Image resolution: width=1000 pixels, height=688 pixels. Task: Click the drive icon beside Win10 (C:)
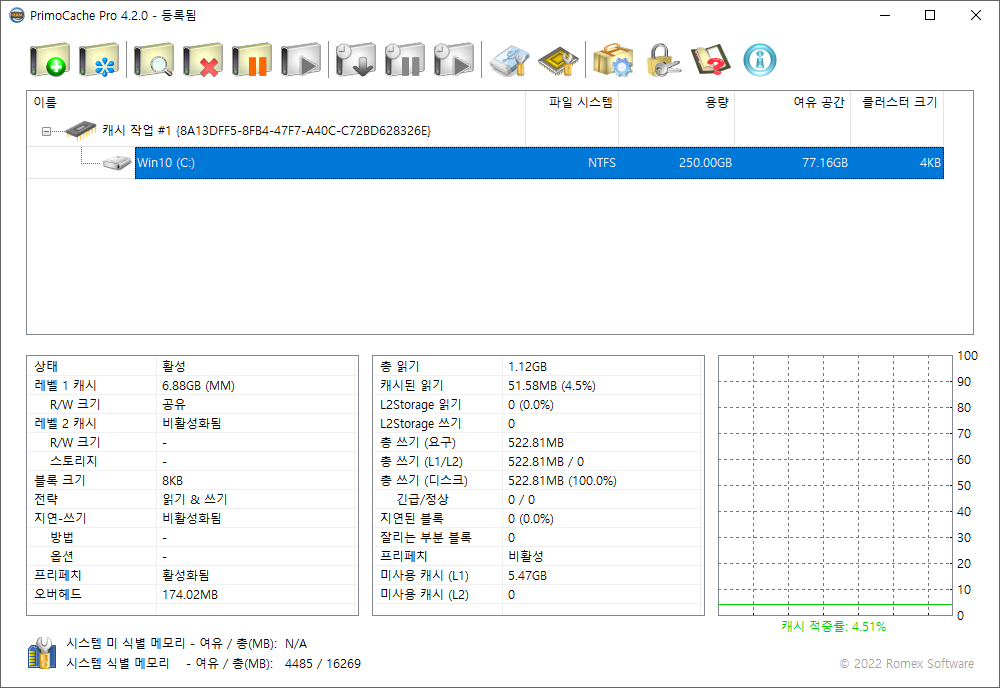117,163
